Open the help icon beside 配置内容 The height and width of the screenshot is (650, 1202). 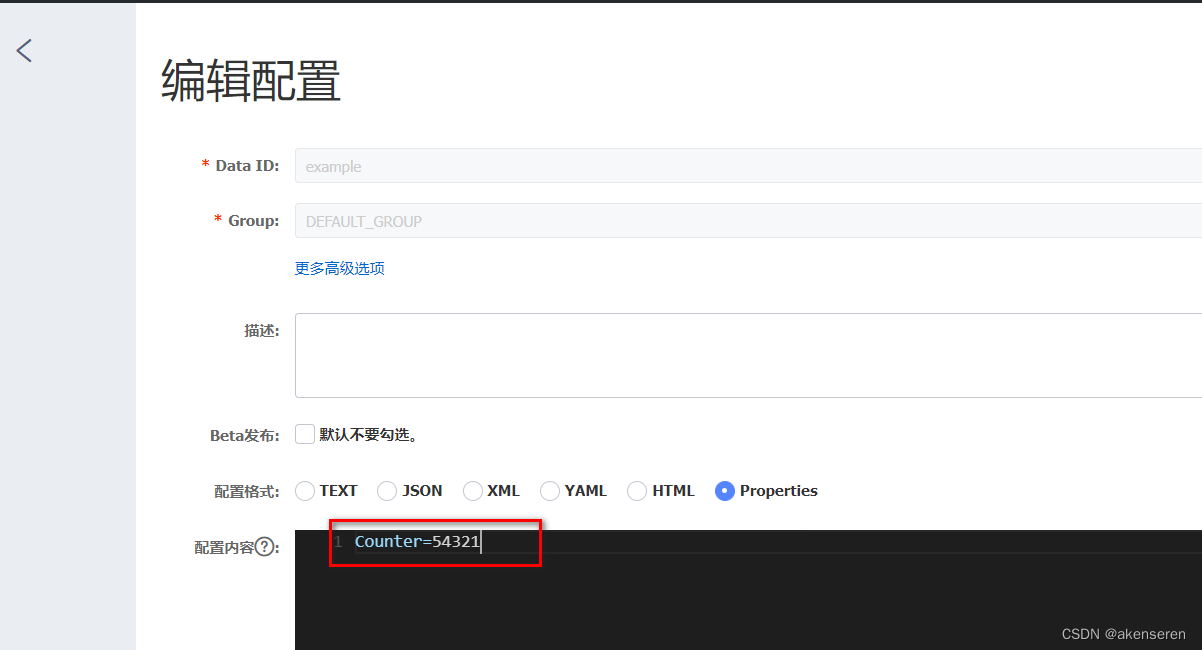265,547
